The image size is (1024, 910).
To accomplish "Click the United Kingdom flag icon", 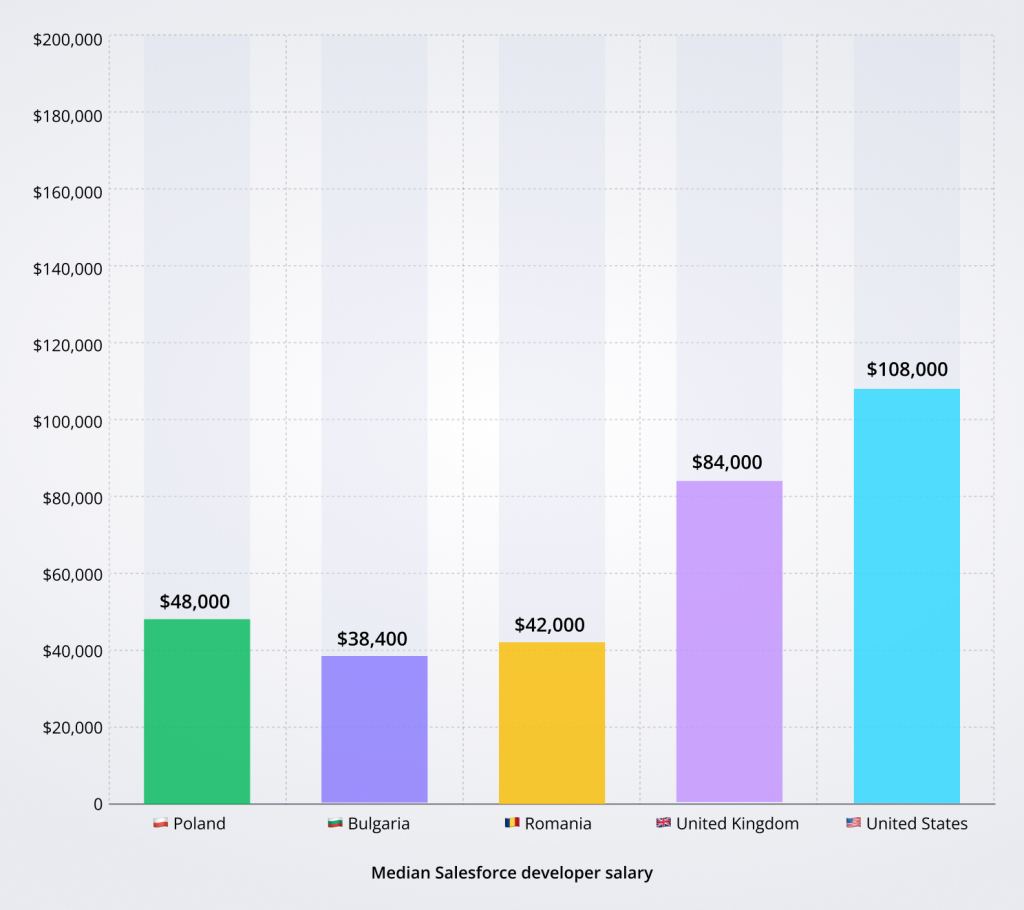I will point(664,822).
